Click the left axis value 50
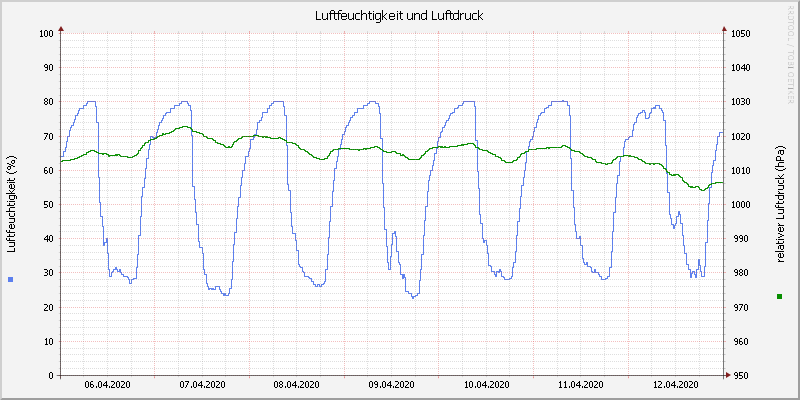Image resolution: width=800 pixels, height=400 pixels. (x=48, y=205)
